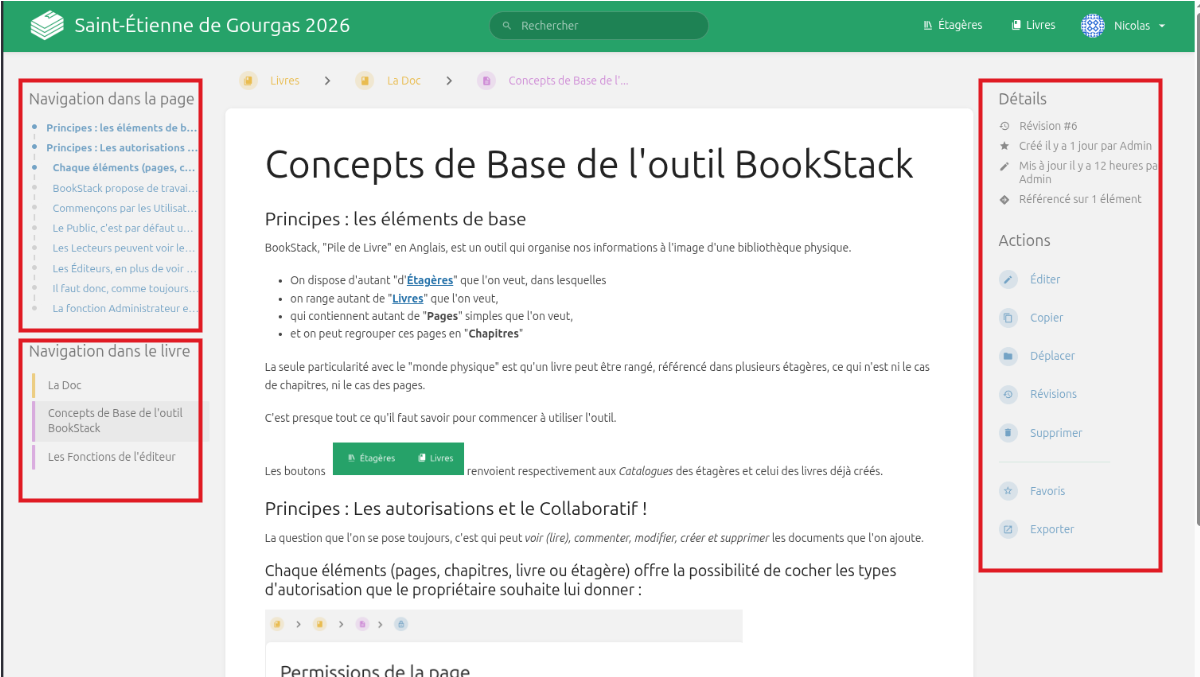Click the La Doc breadcrumb link
The image size is (1200, 677).
(x=403, y=81)
